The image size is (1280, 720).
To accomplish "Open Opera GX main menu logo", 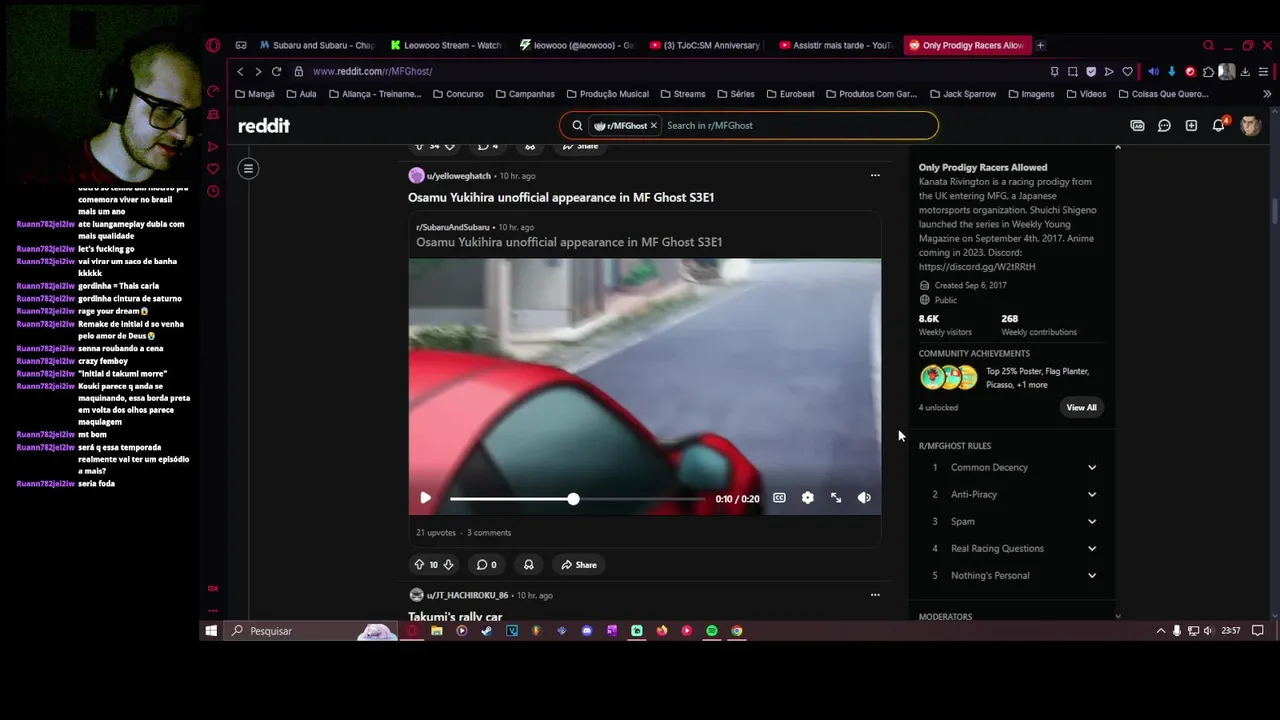I will pyautogui.click(x=213, y=45).
